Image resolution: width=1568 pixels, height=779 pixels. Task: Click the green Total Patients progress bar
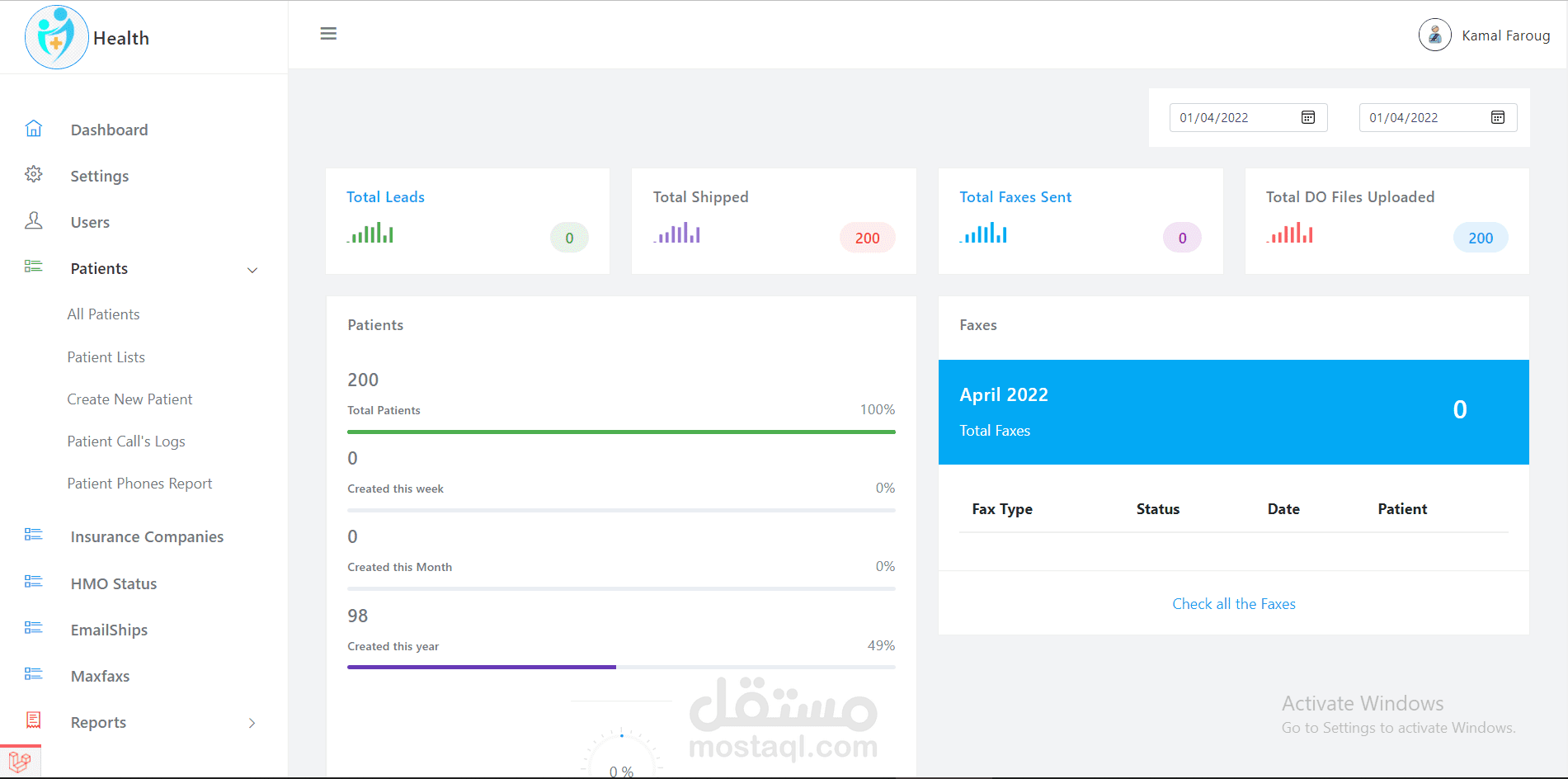tap(621, 432)
